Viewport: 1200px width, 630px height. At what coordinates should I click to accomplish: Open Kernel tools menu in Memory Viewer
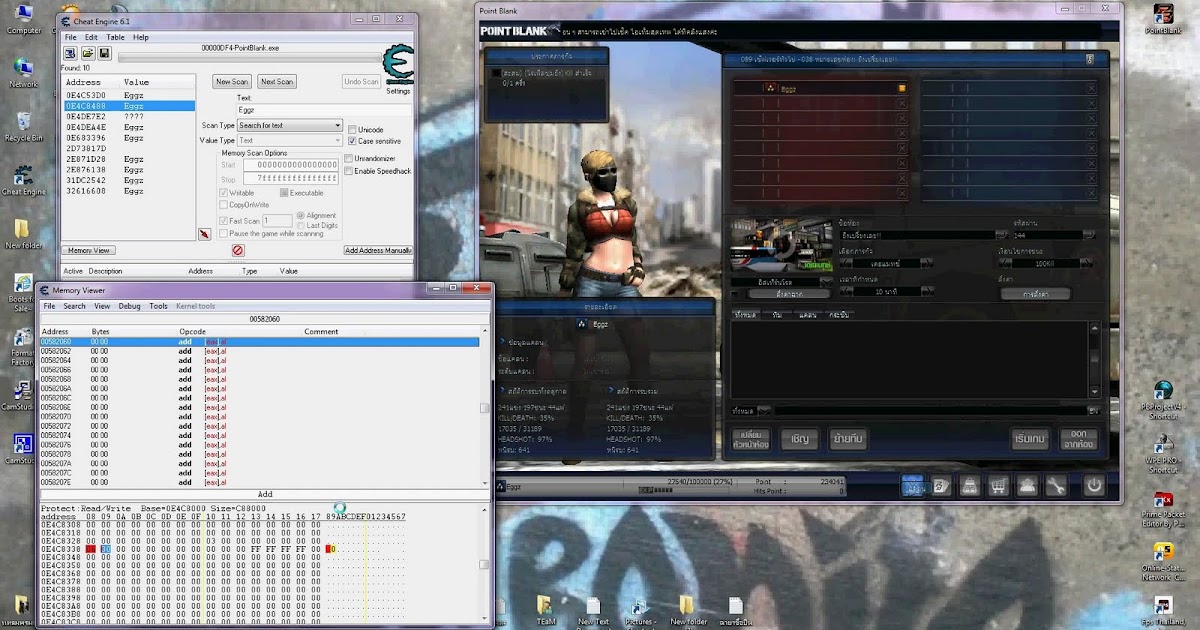tap(195, 306)
